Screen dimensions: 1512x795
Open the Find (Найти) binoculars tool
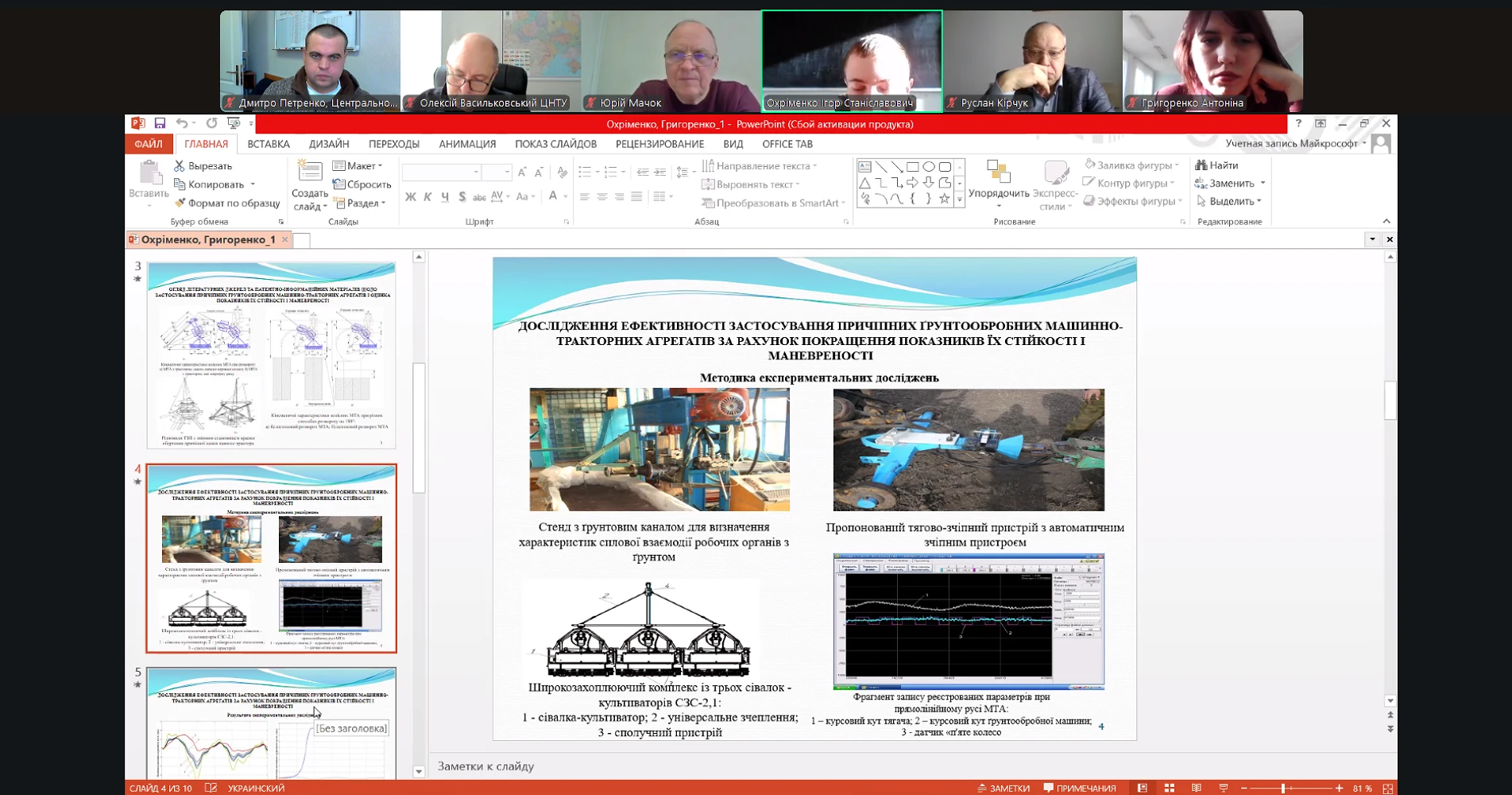1217,165
